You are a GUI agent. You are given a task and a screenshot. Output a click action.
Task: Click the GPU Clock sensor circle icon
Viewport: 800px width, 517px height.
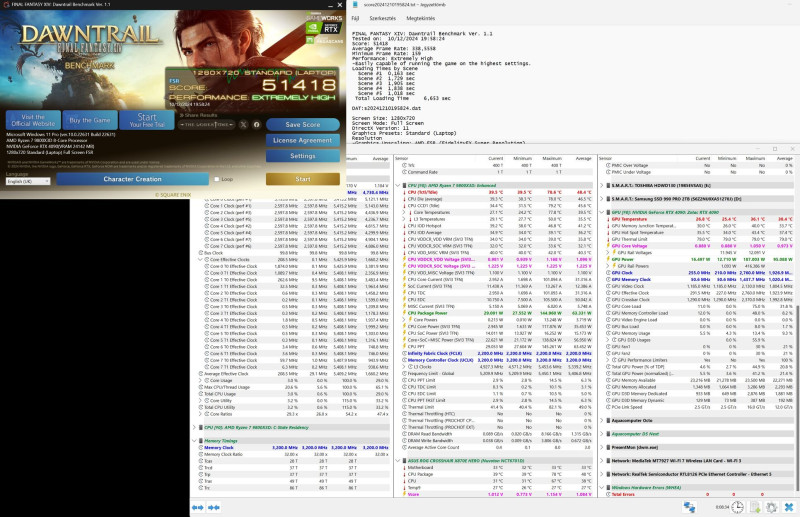click(609, 273)
